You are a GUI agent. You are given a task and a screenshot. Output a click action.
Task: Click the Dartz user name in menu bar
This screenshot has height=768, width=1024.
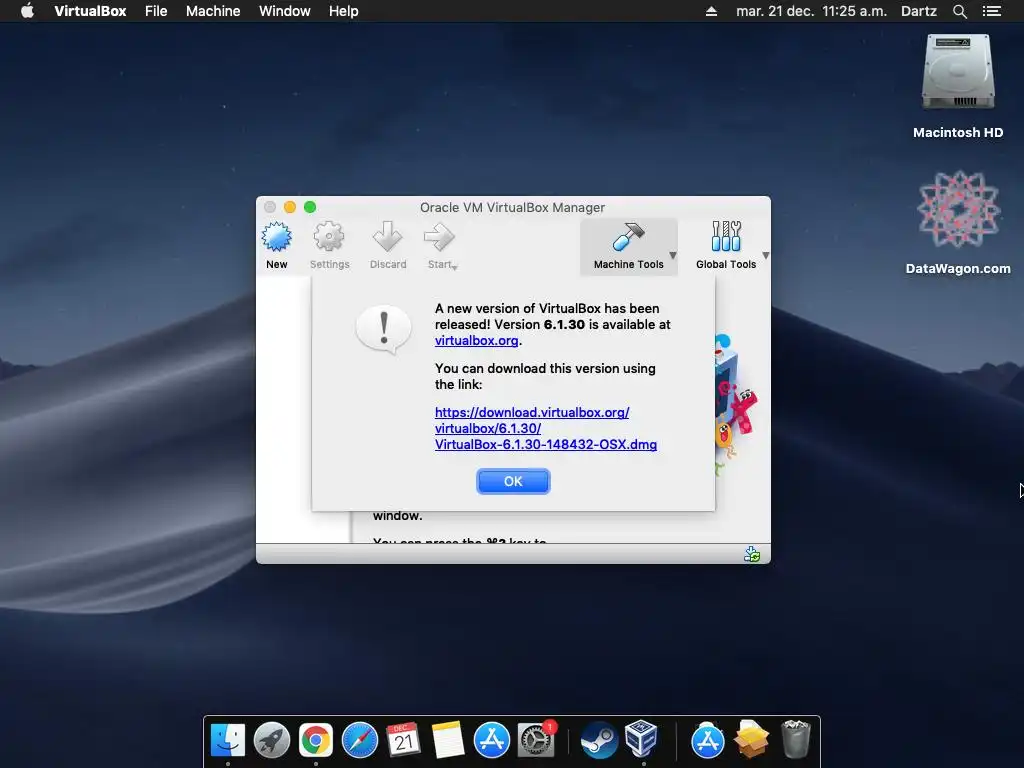tap(919, 11)
